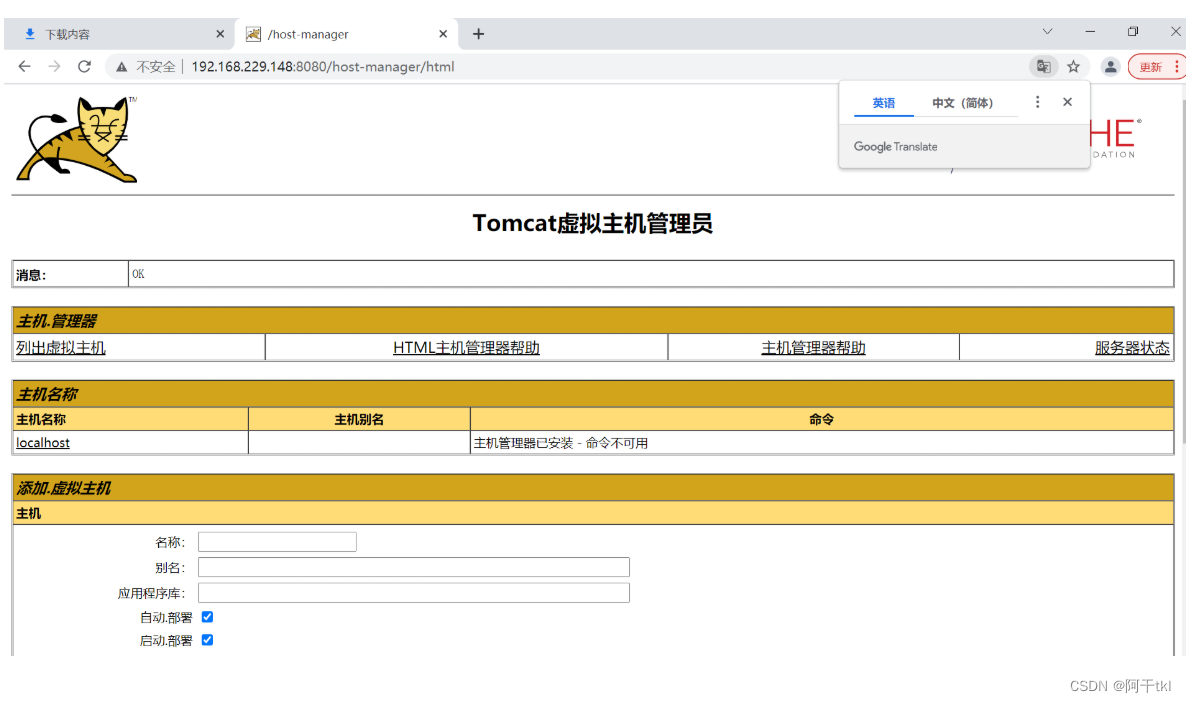
Task: Click the Tomcat cat logo
Action: (x=77, y=140)
